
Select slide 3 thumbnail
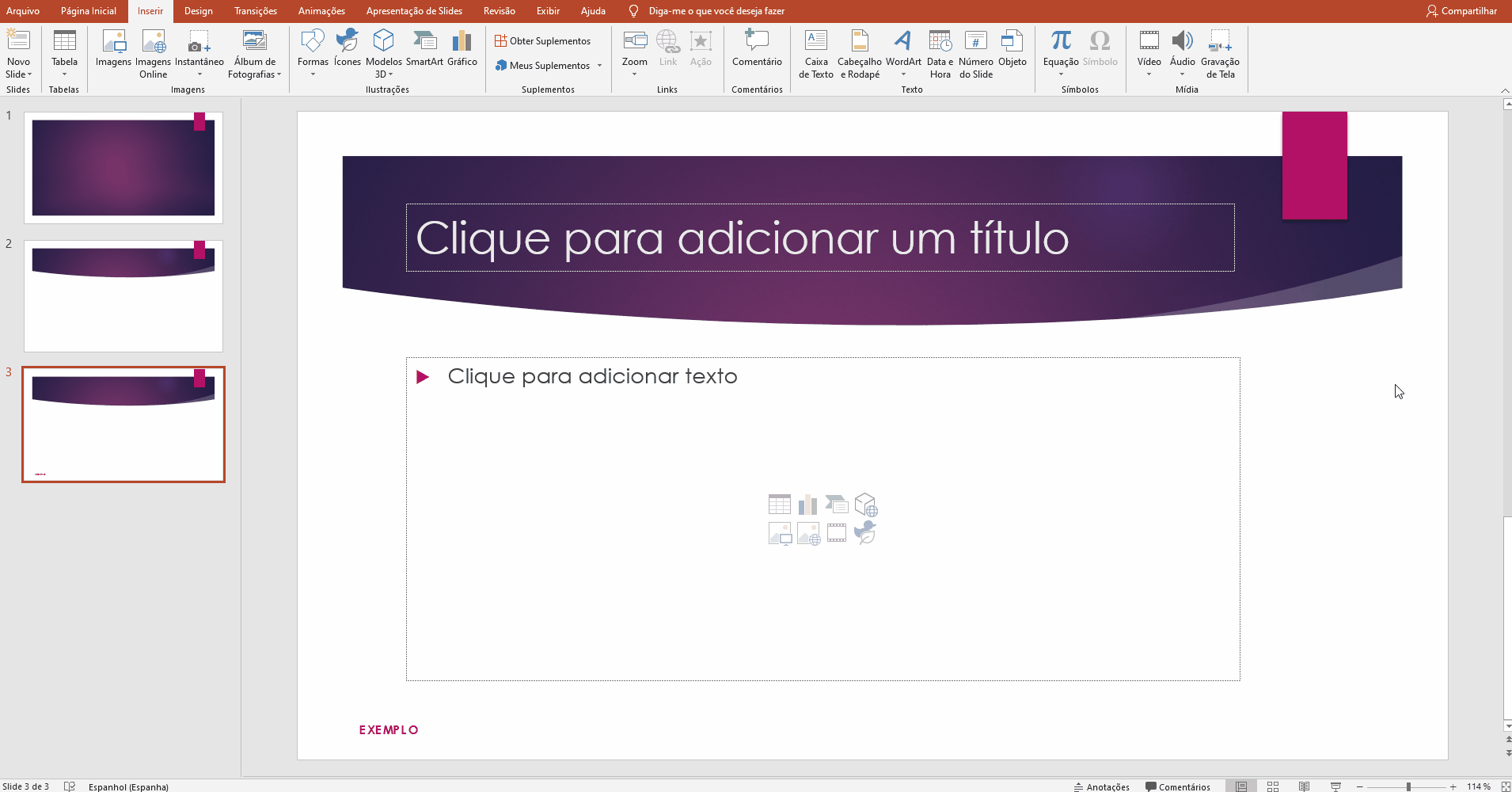coord(123,425)
